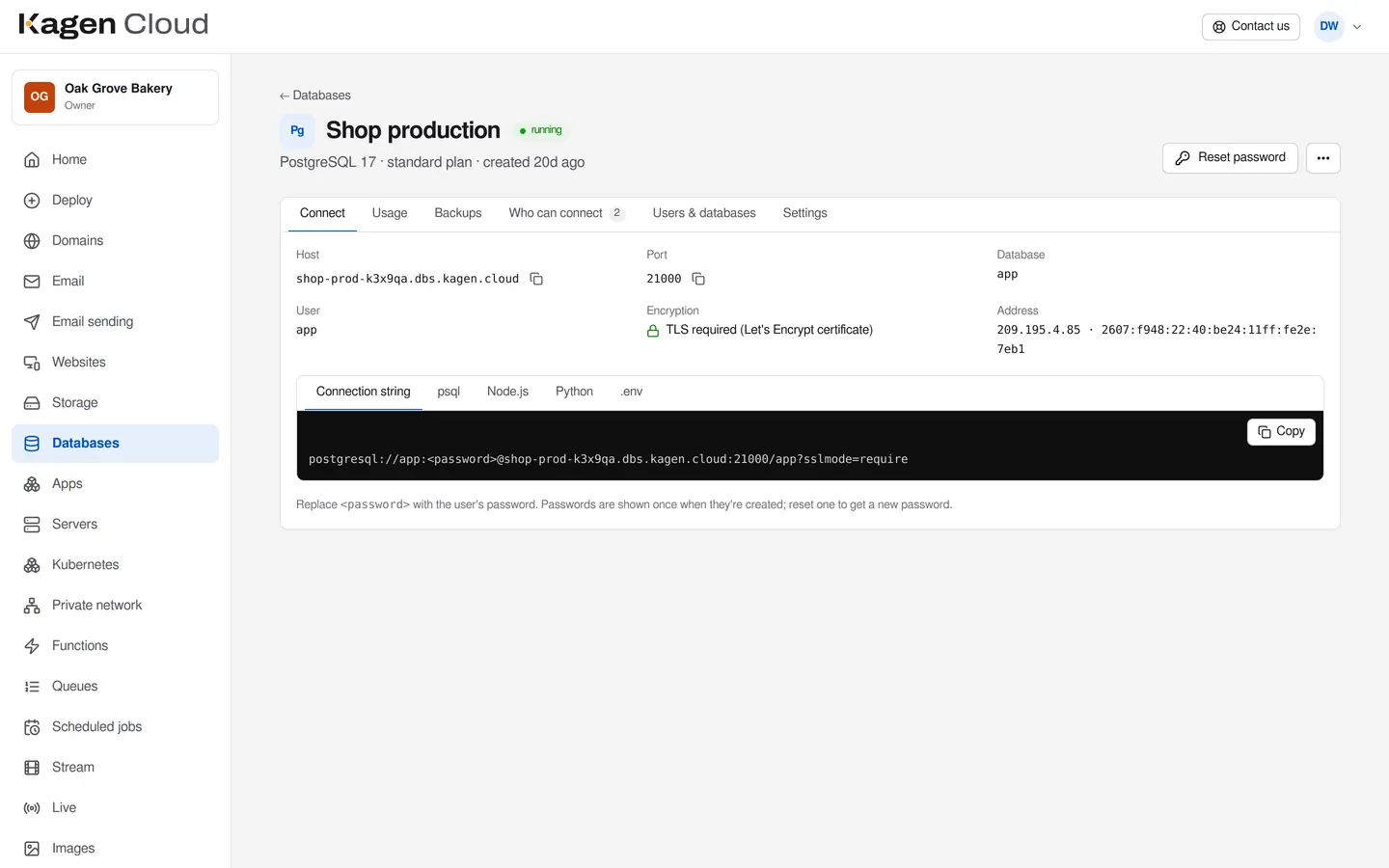
Task: Go to Websites section
Action: coord(115,363)
